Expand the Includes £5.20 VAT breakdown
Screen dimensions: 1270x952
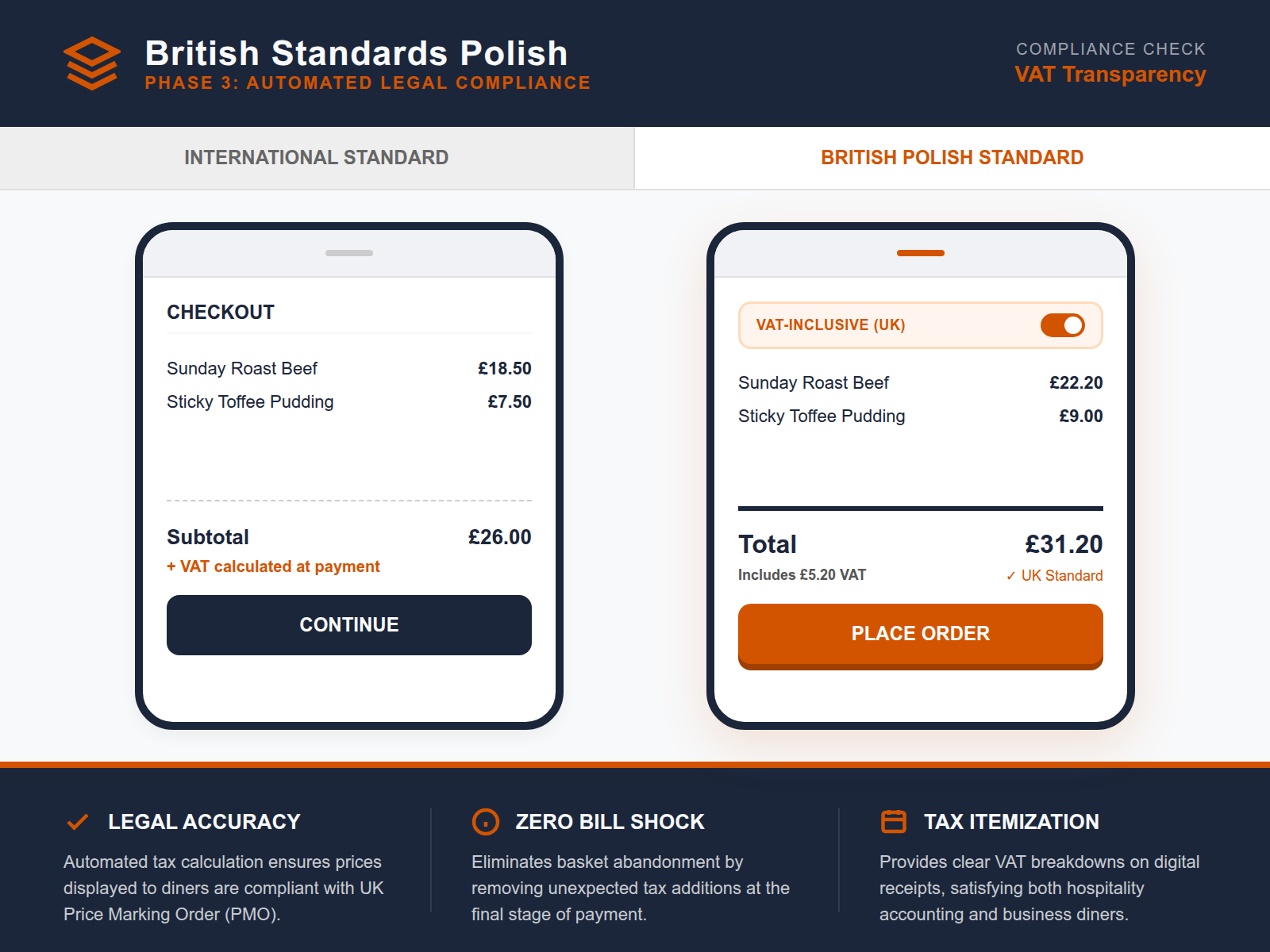[802, 575]
